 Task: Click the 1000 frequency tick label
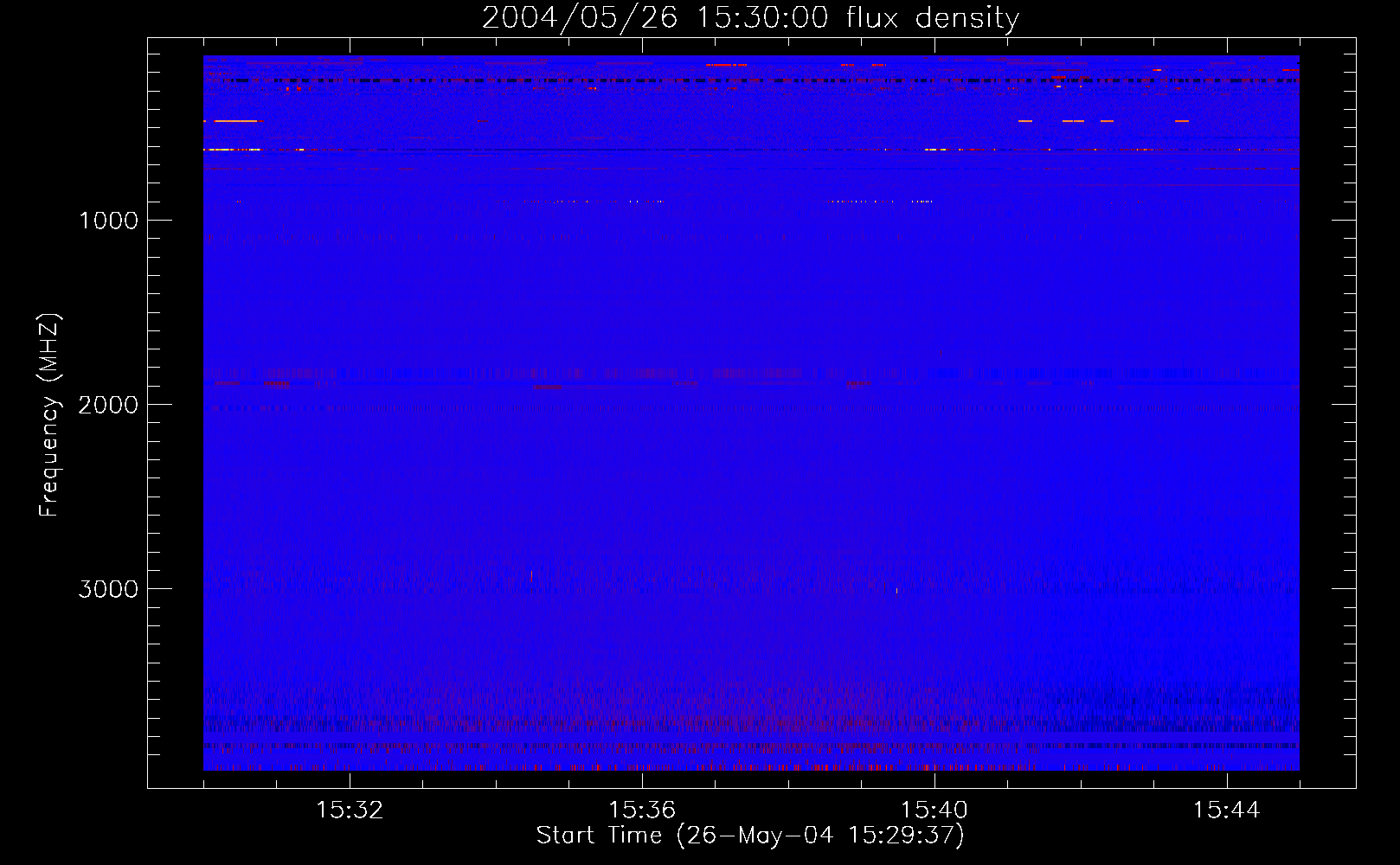point(108,221)
